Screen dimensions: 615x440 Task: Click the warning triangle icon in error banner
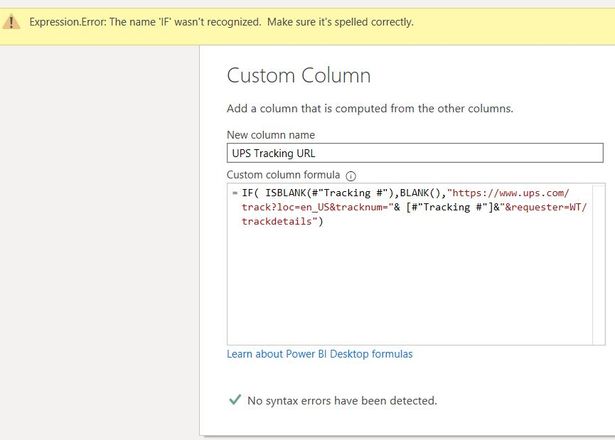point(11,22)
